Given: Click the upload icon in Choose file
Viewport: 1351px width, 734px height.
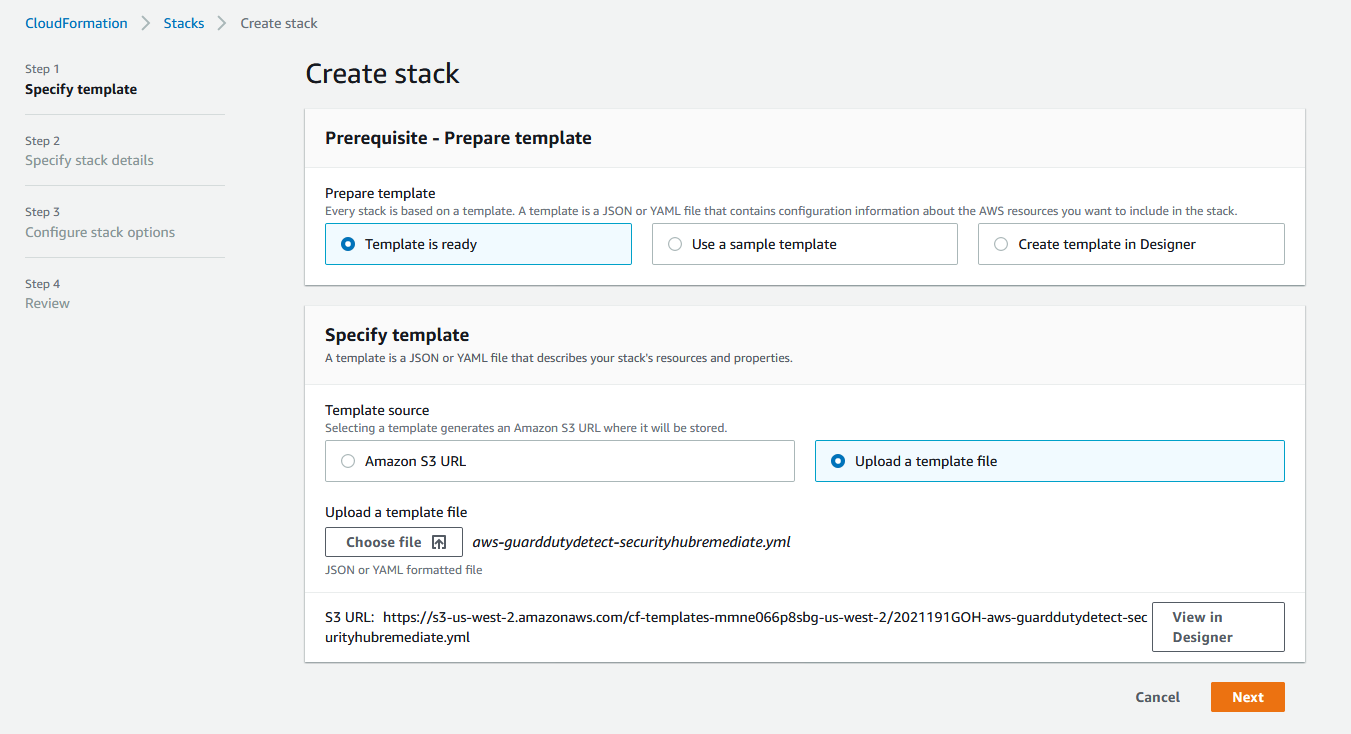Looking at the screenshot, I should pos(439,542).
